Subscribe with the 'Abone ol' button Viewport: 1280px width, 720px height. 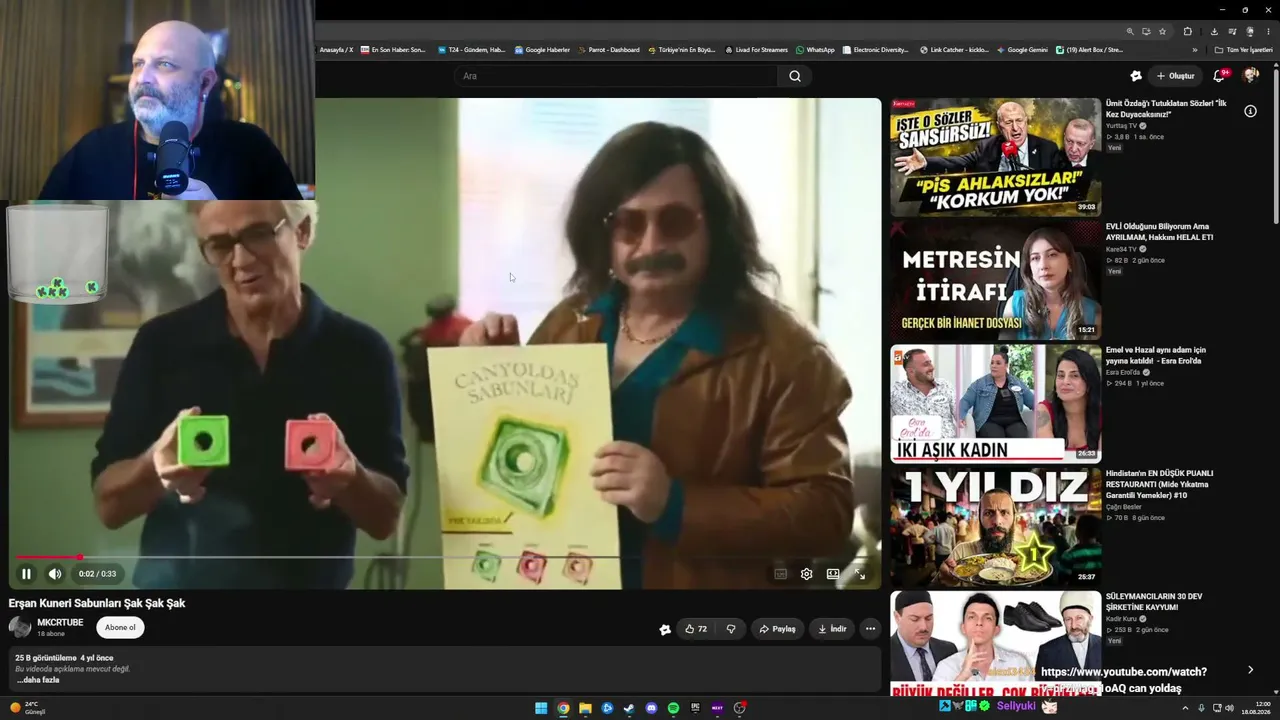120,628
